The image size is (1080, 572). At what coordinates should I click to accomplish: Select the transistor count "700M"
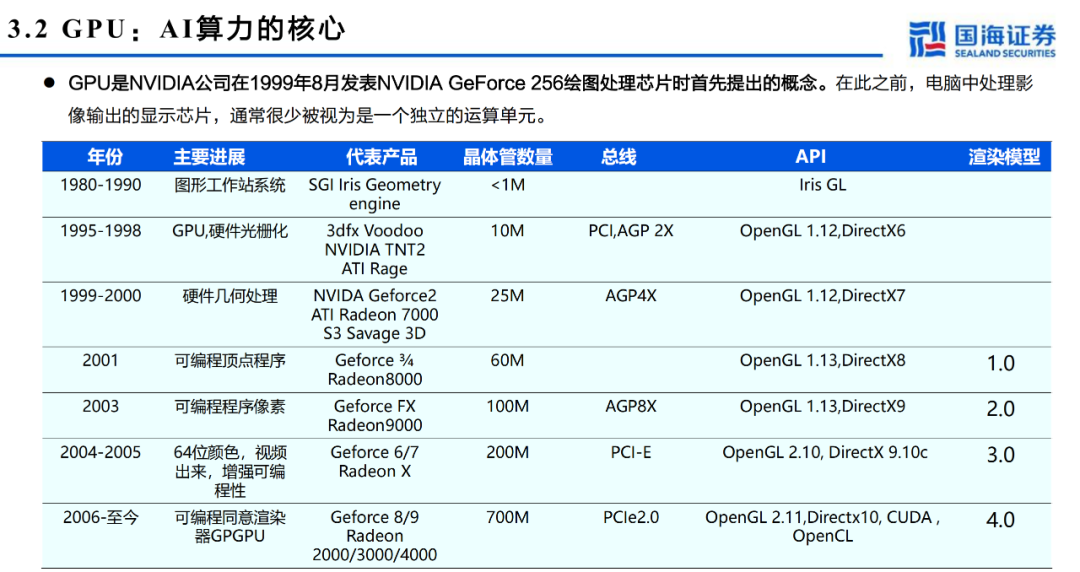(508, 518)
